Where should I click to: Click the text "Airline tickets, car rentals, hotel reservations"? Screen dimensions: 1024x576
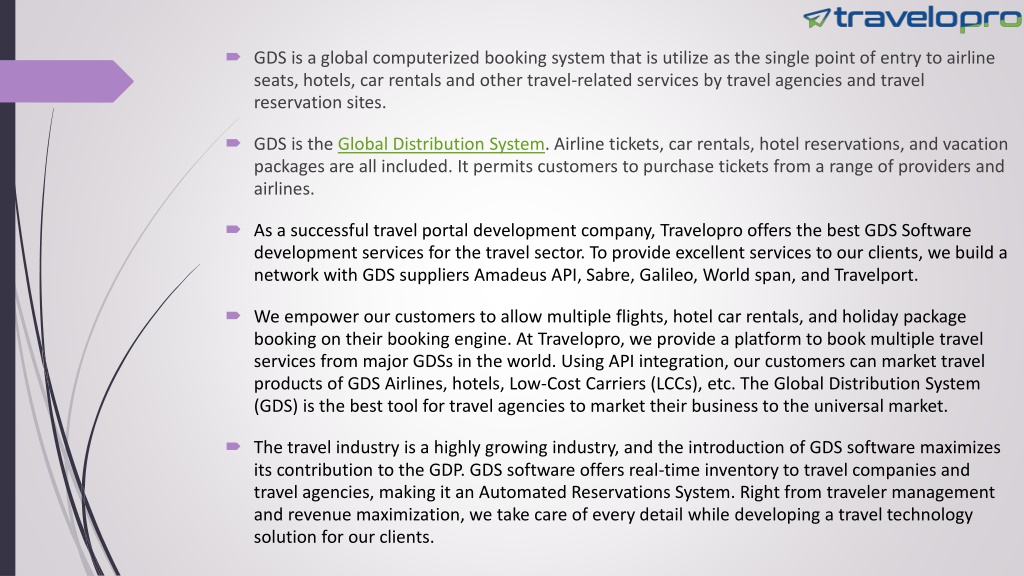pyautogui.click(x=726, y=144)
